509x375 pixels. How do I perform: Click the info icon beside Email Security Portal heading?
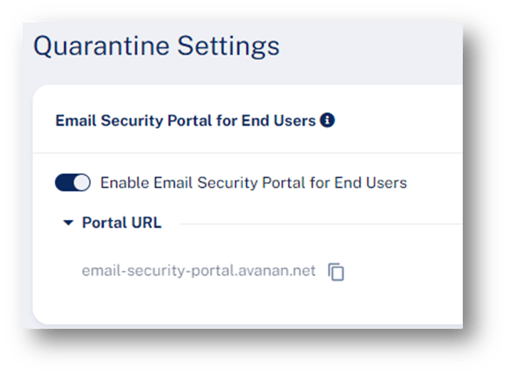pyautogui.click(x=327, y=120)
